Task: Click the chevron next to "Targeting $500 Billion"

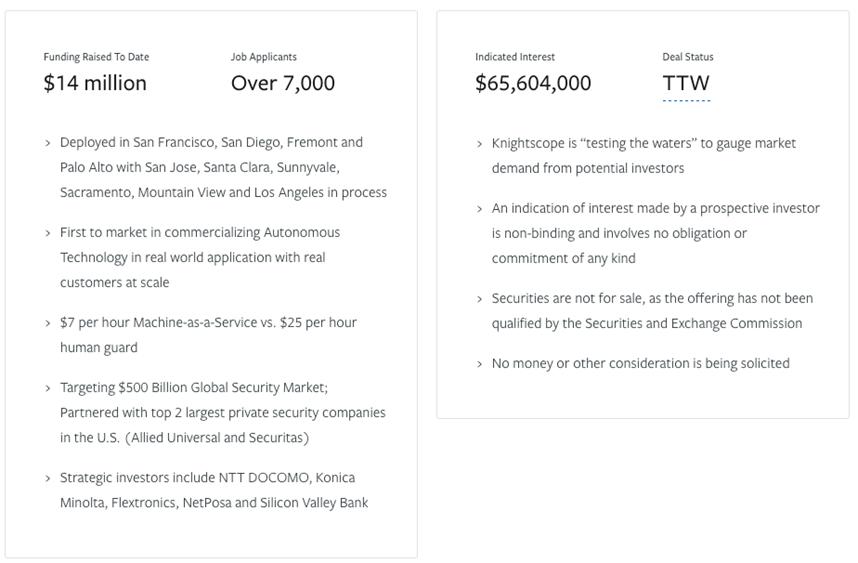Action: [48, 388]
